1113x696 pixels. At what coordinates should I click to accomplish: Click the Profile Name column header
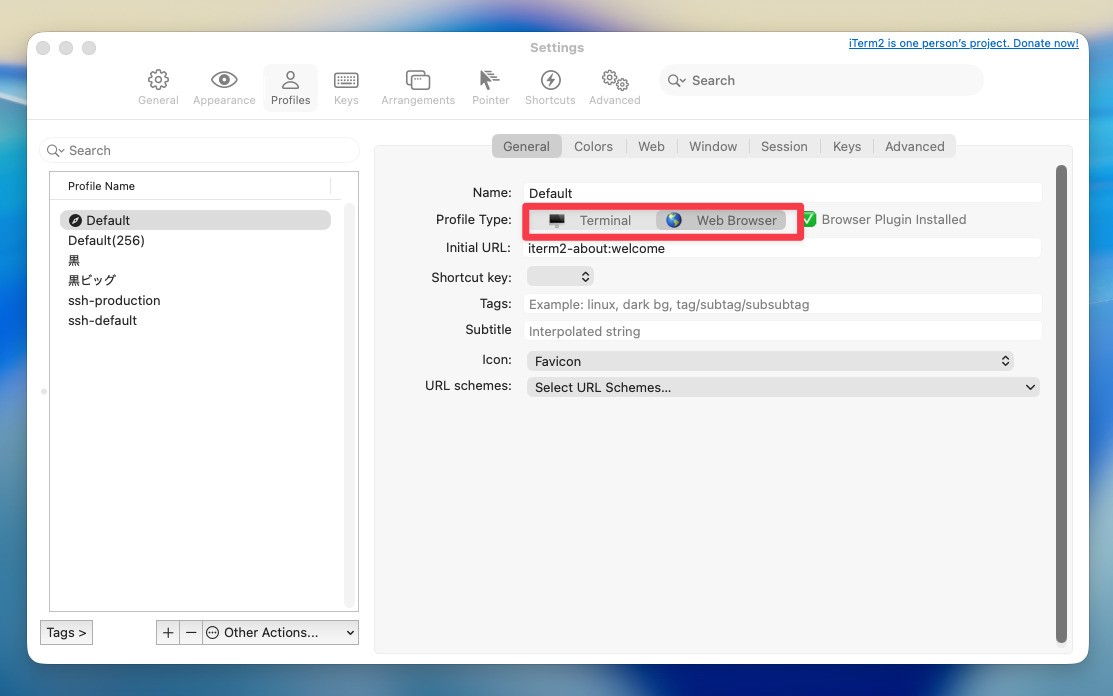click(190, 186)
